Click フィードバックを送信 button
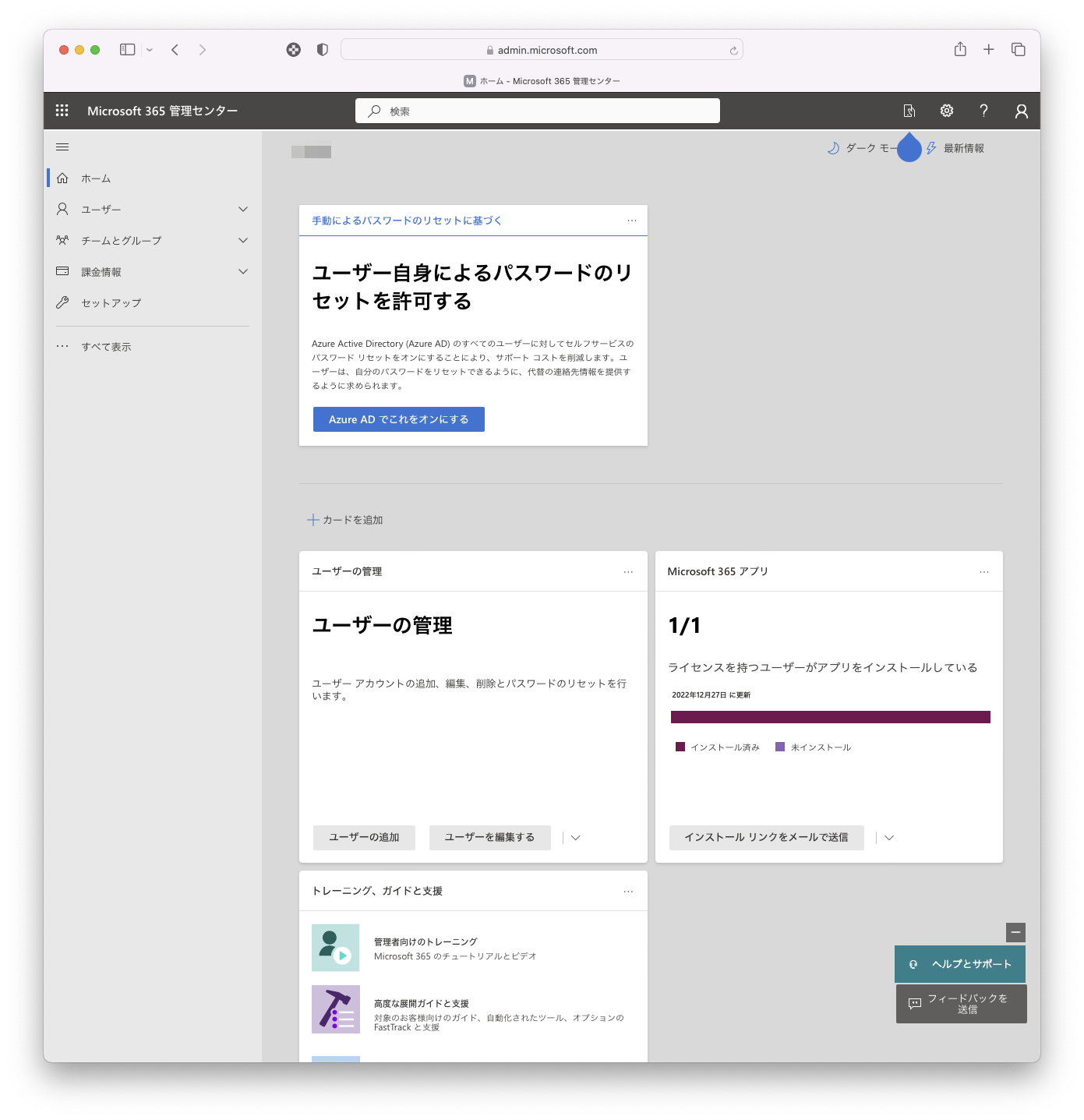Viewport: 1084px width, 1120px height. point(961,1004)
